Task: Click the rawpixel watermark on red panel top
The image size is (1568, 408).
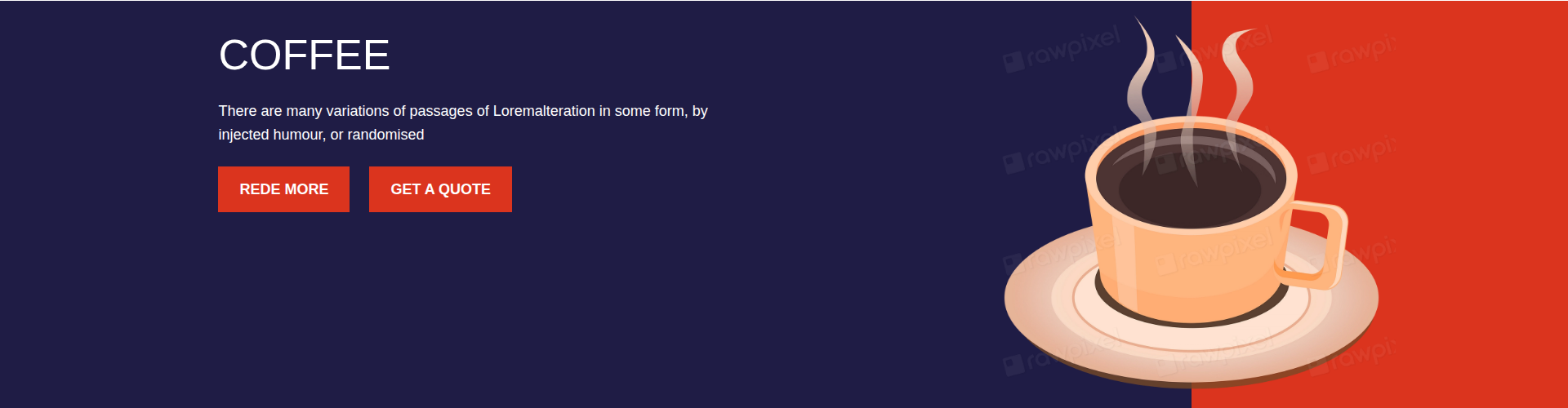Action: 1352,54
